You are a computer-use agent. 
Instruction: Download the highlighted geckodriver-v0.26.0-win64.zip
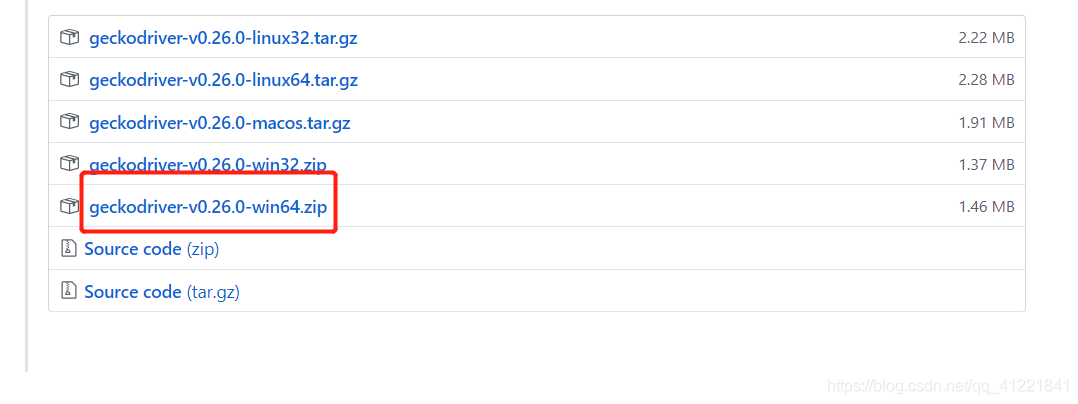pos(208,206)
